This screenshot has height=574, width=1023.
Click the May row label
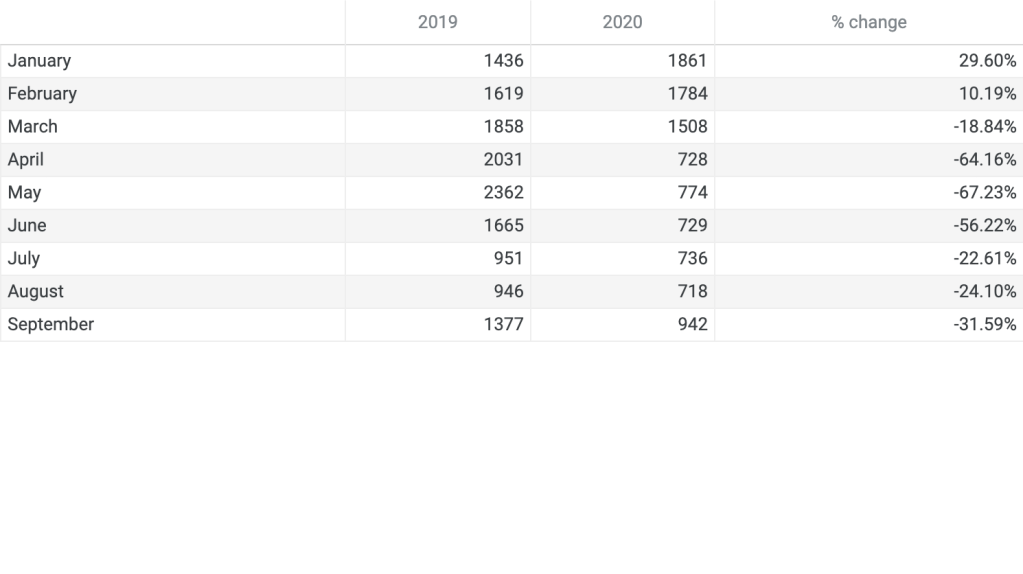(24, 193)
